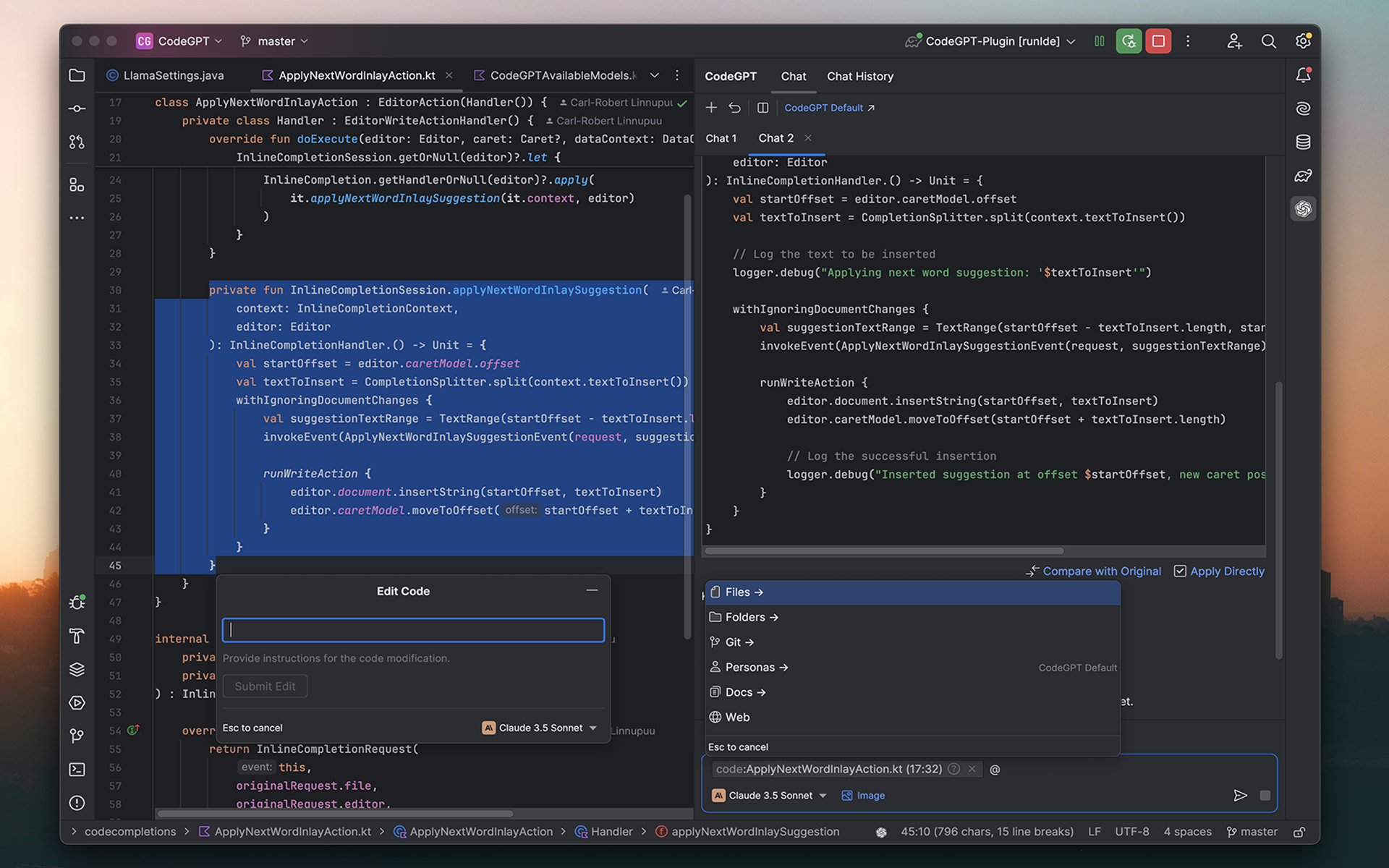
Task: Check the Compare with Original option
Action: pyautogui.click(x=1093, y=570)
